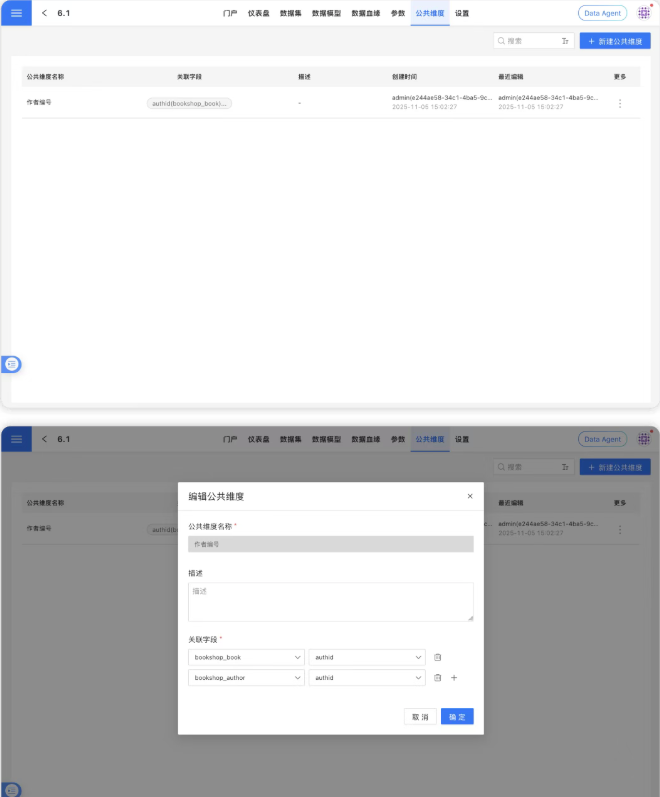660x797 pixels.
Task: Open the floating list widget on the undimmed page
Action: [12, 364]
